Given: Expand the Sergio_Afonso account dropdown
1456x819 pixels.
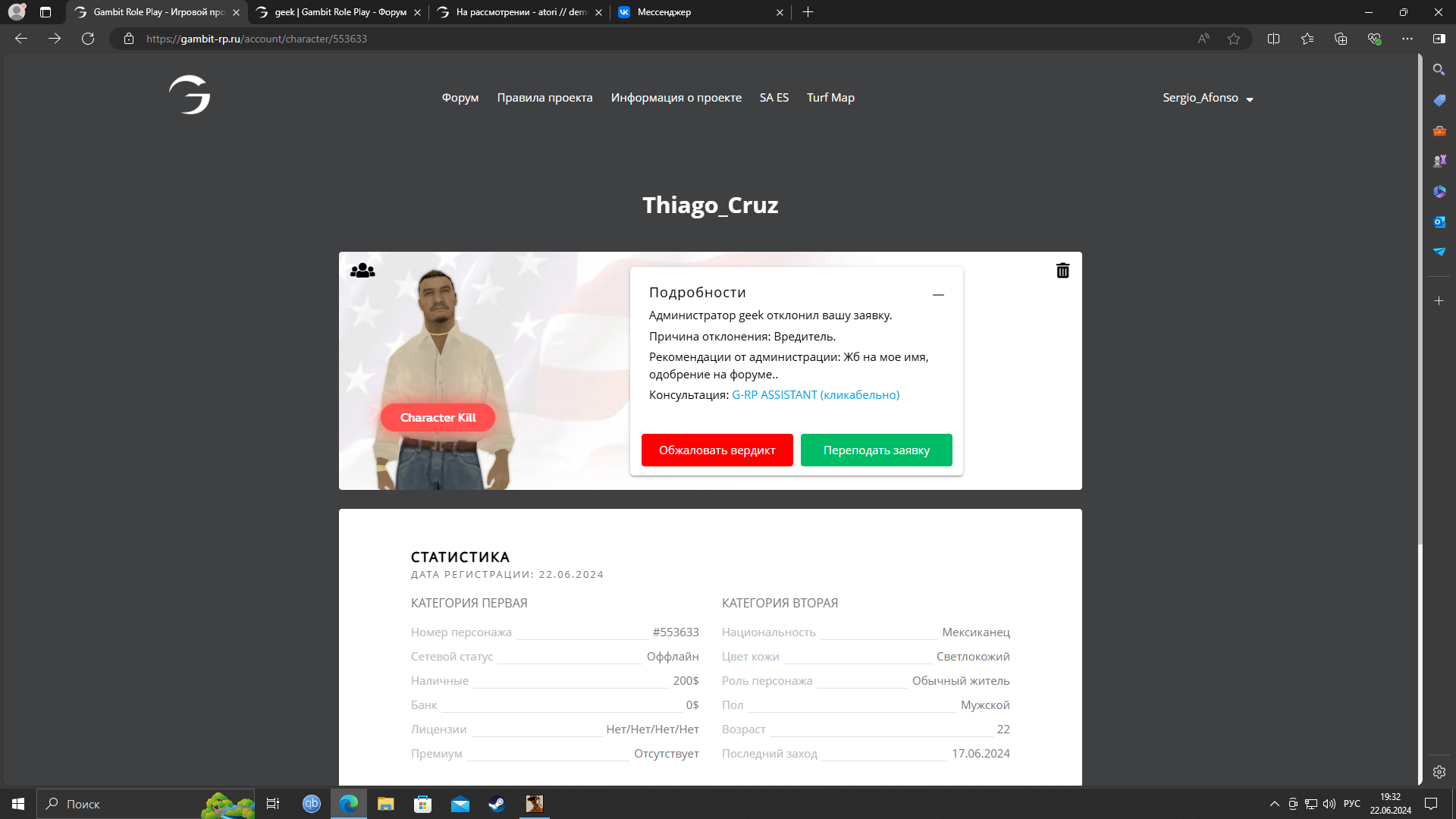Looking at the screenshot, I should pyautogui.click(x=1207, y=98).
